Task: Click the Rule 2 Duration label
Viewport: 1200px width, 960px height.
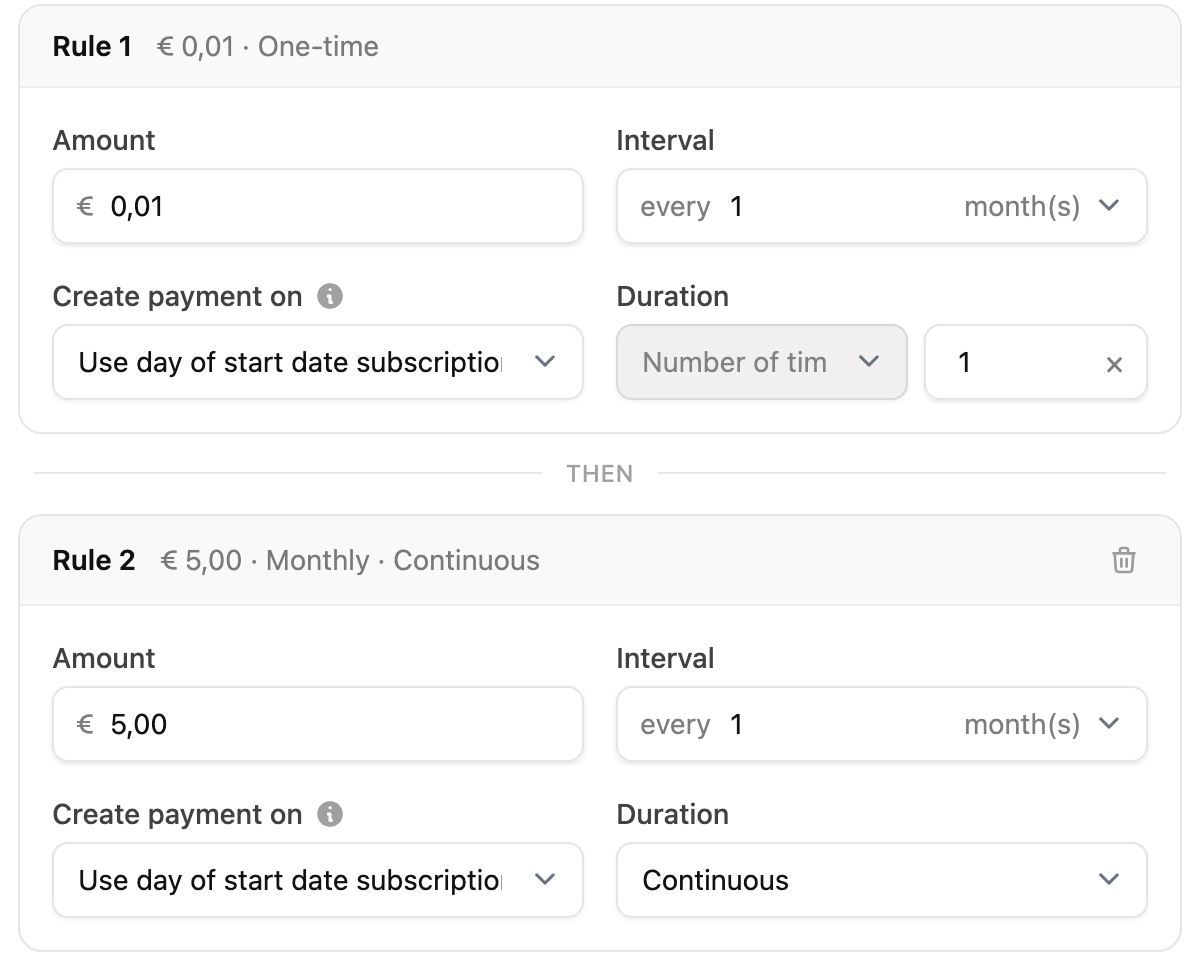Action: [x=673, y=814]
